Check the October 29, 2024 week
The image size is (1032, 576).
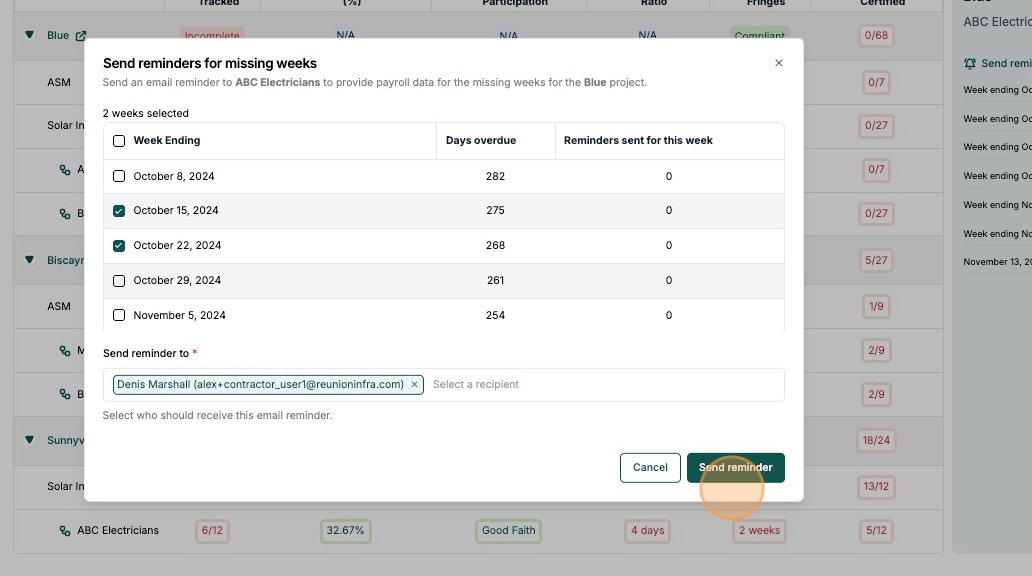coord(119,280)
